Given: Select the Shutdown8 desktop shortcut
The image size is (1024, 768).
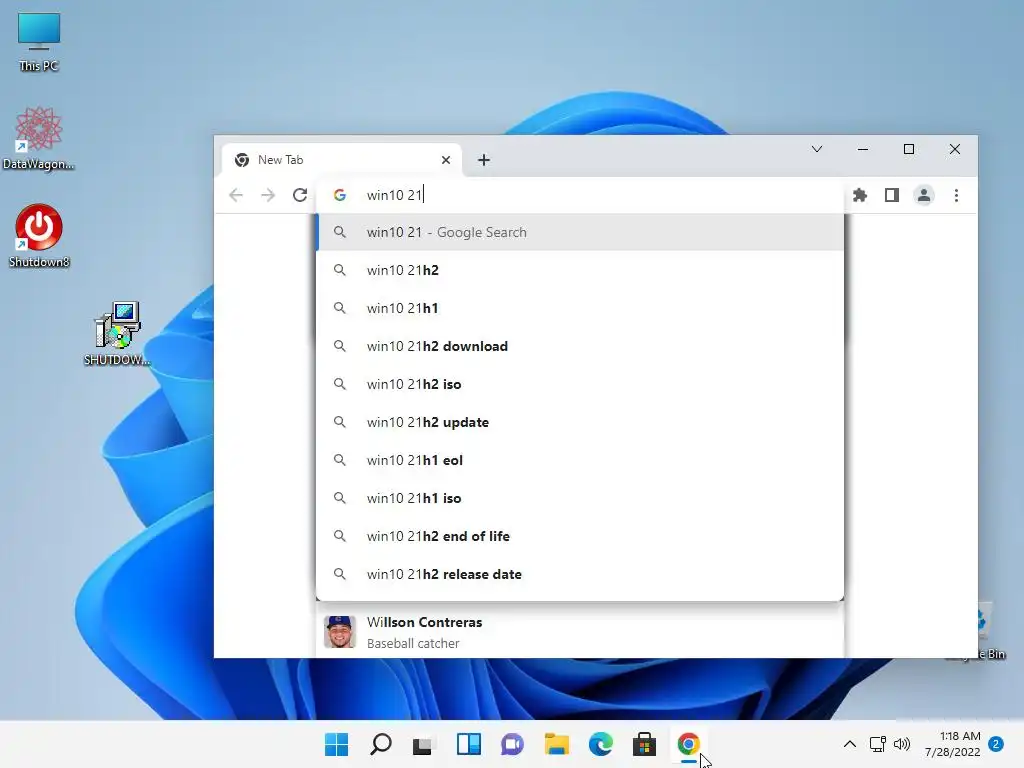Looking at the screenshot, I should tap(39, 236).
